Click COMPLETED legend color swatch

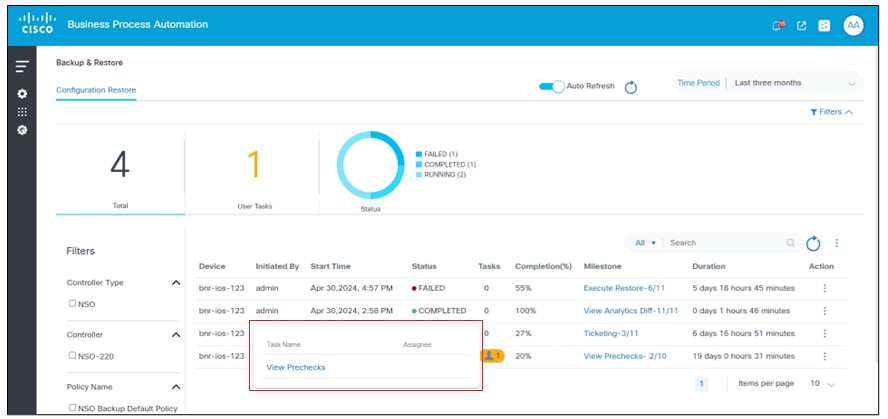[419, 164]
